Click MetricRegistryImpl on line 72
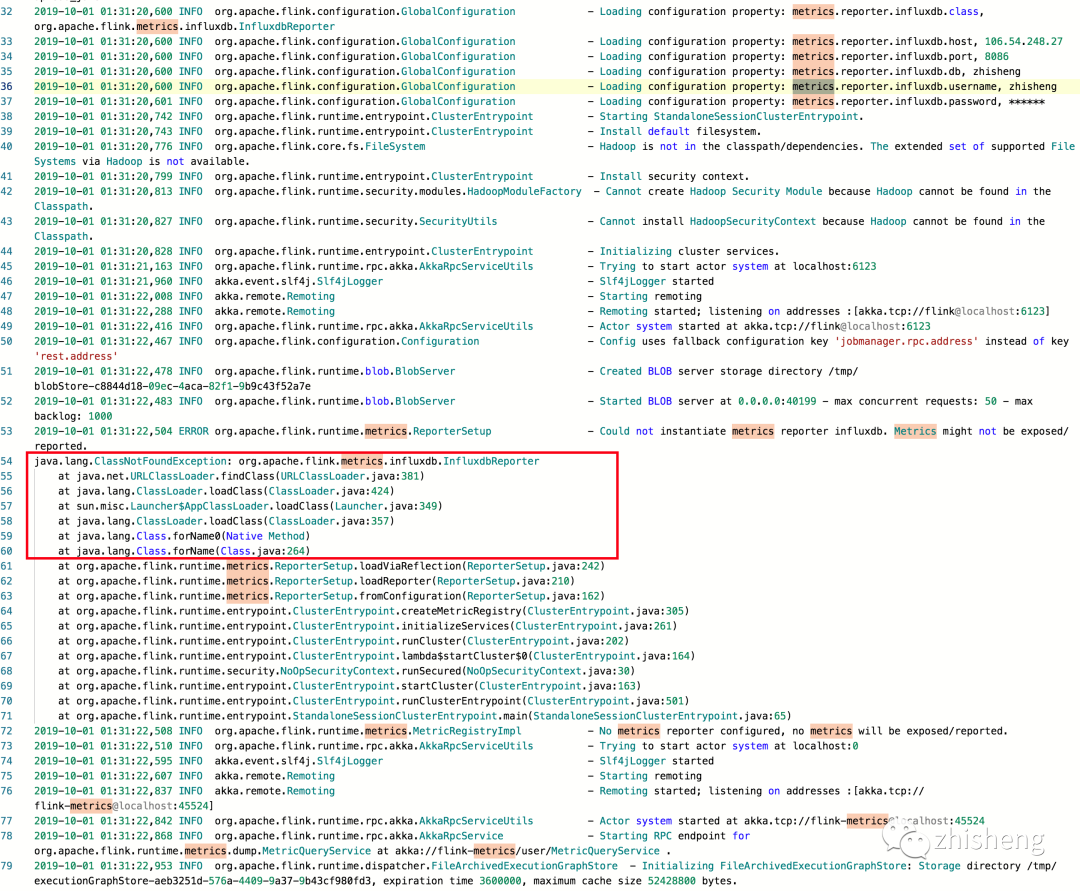This screenshot has height=891, width=1080. 467,731
